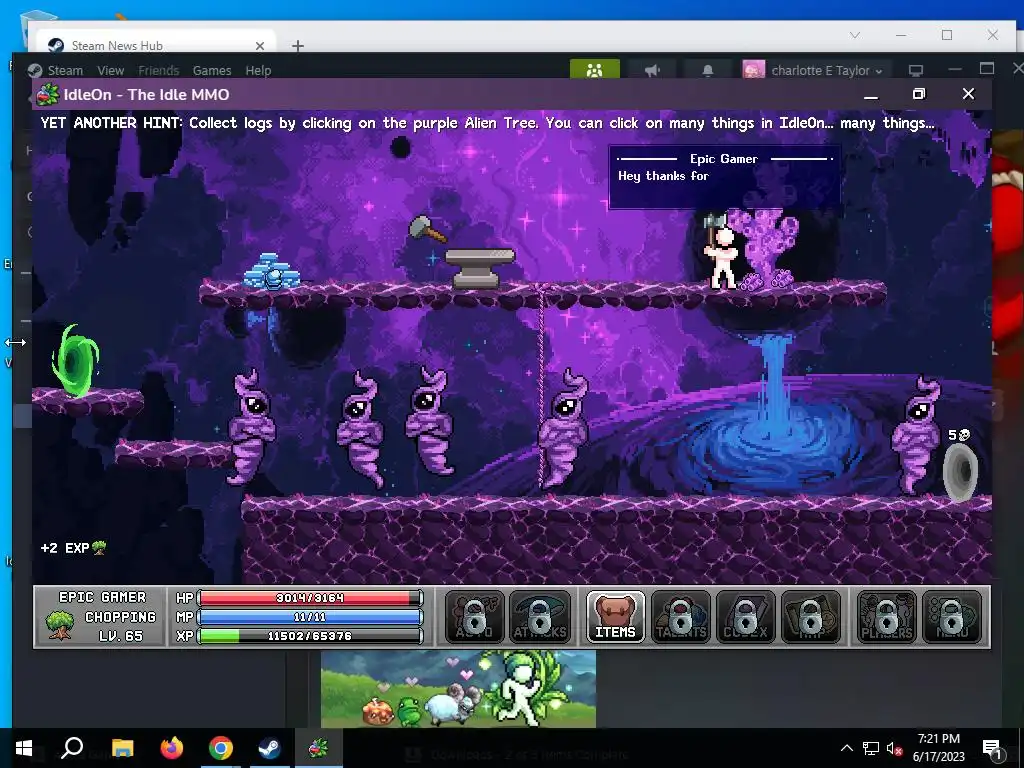
Task: Click the "+2 EXP" gain text
Action: click(x=65, y=548)
